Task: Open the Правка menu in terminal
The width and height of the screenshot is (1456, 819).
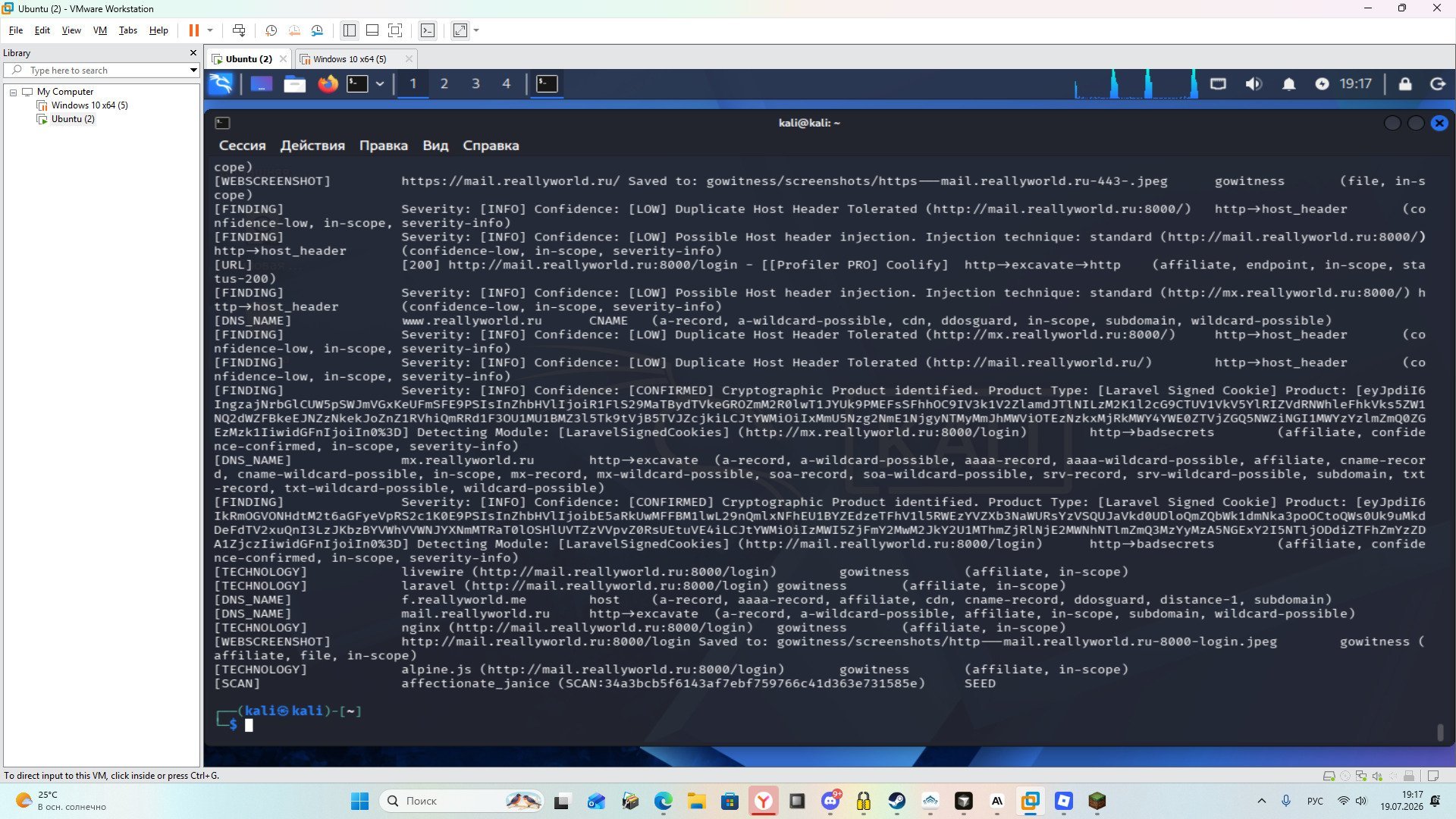Action: (384, 146)
